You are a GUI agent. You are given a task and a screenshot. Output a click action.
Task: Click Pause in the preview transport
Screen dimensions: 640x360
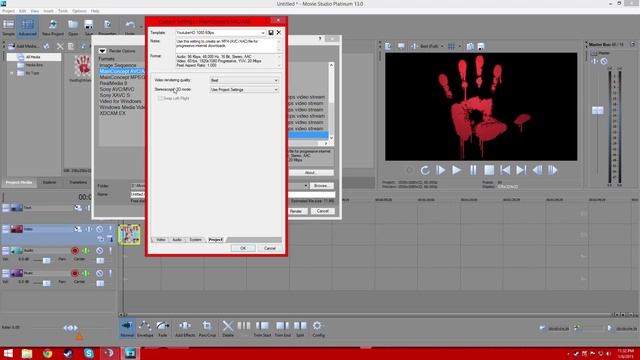pyautogui.click(x=473, y=170)
